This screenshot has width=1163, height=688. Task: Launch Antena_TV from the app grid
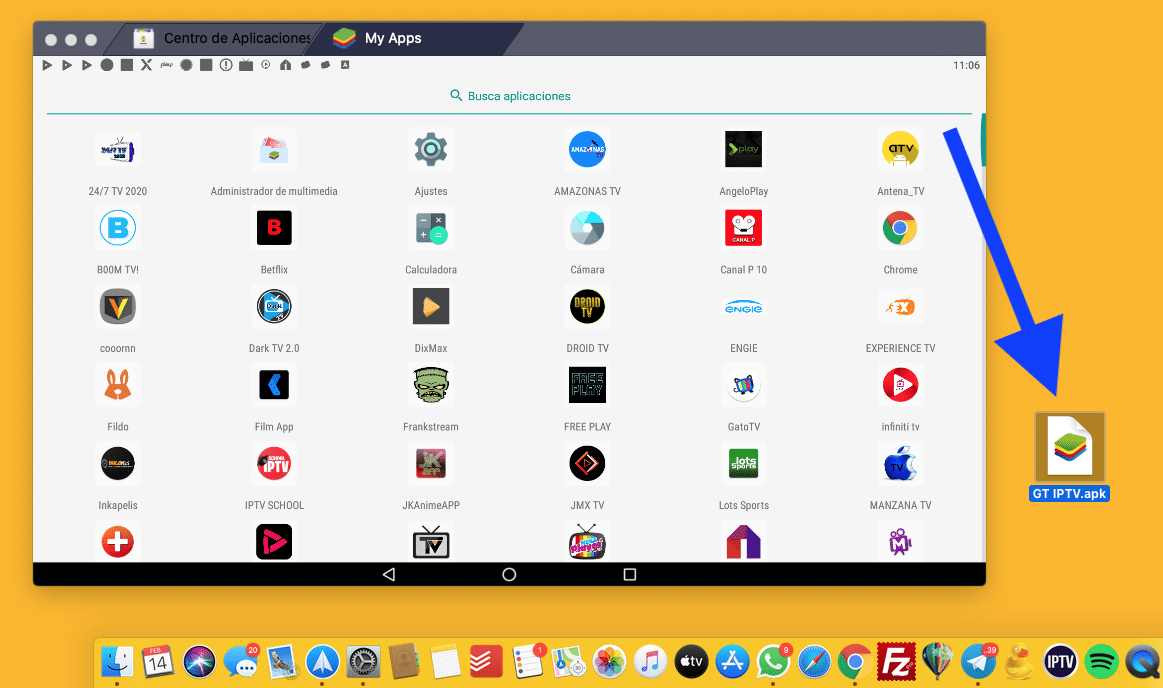[x=900, y=149]
